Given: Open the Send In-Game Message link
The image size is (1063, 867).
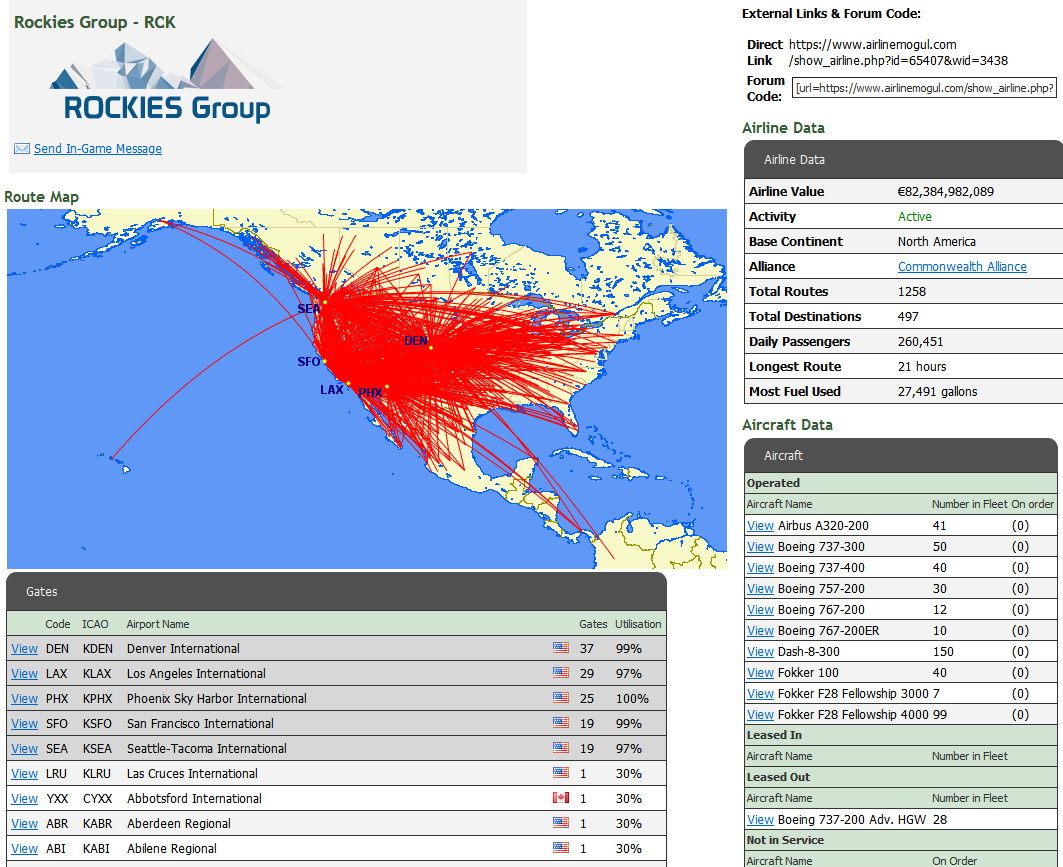Looking at the screenshot, I should click(x=98, y=149).
